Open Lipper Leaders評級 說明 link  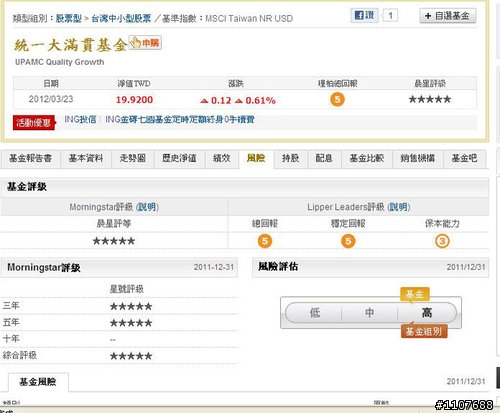(399, 207)
